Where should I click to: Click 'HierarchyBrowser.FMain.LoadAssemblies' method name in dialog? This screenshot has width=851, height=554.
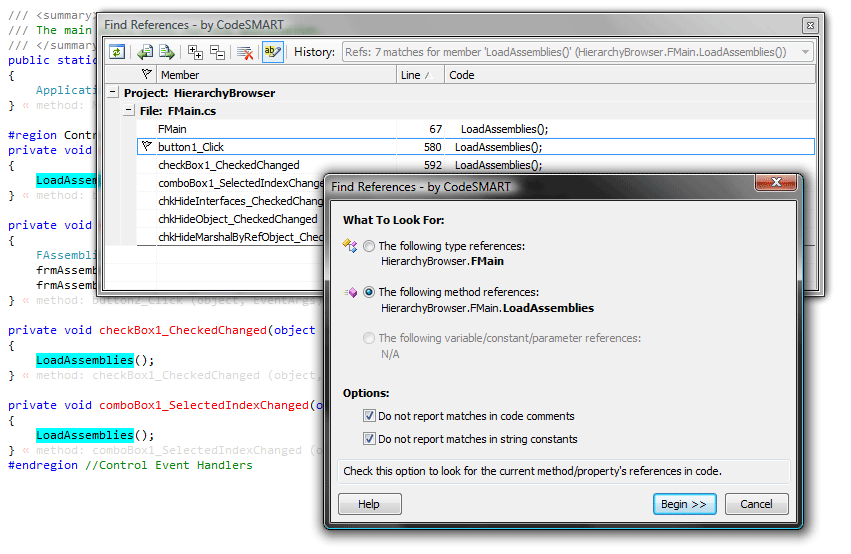487,308
